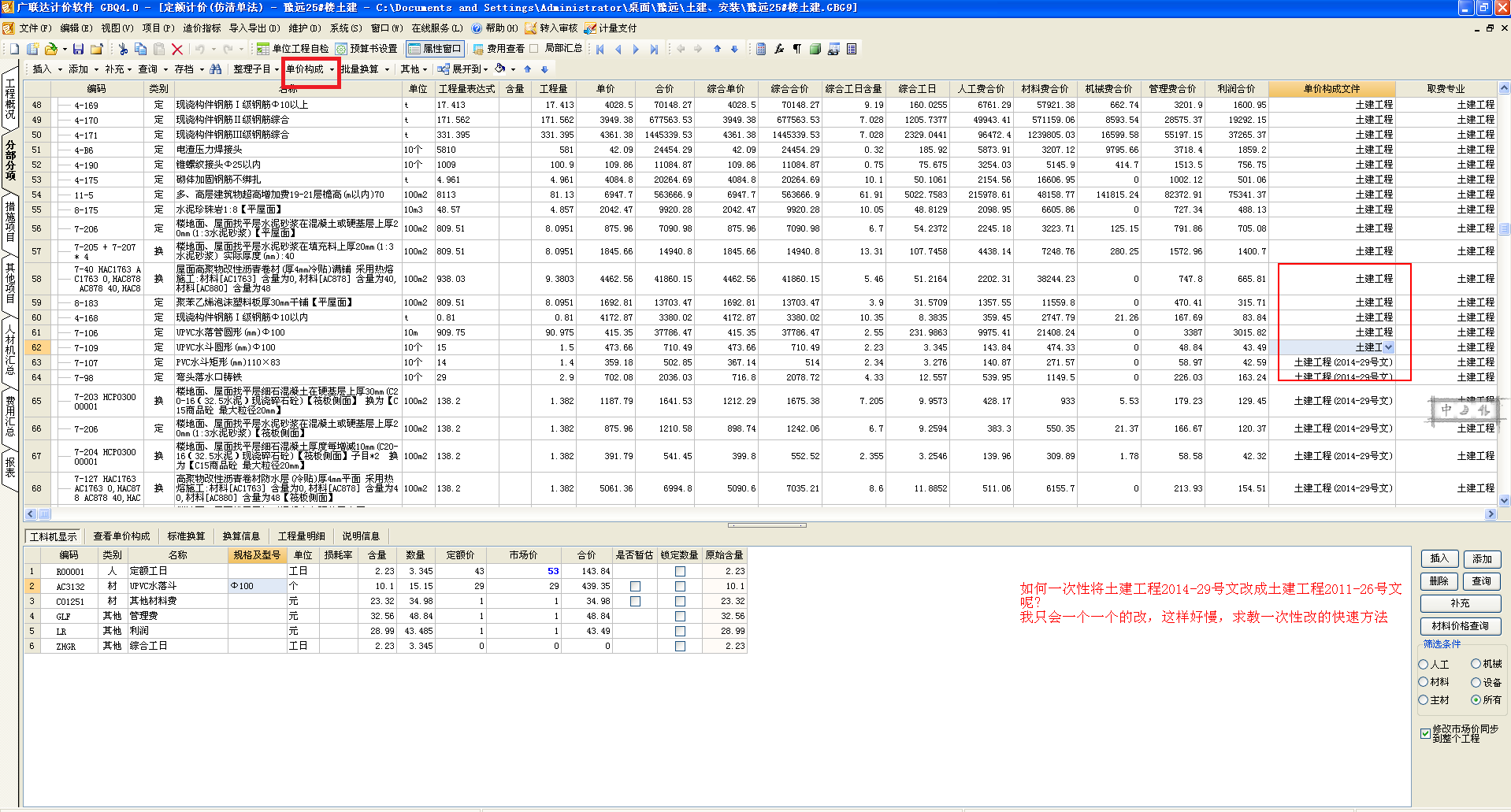Open 单位工程自检 self-check tool

point(292,49)
